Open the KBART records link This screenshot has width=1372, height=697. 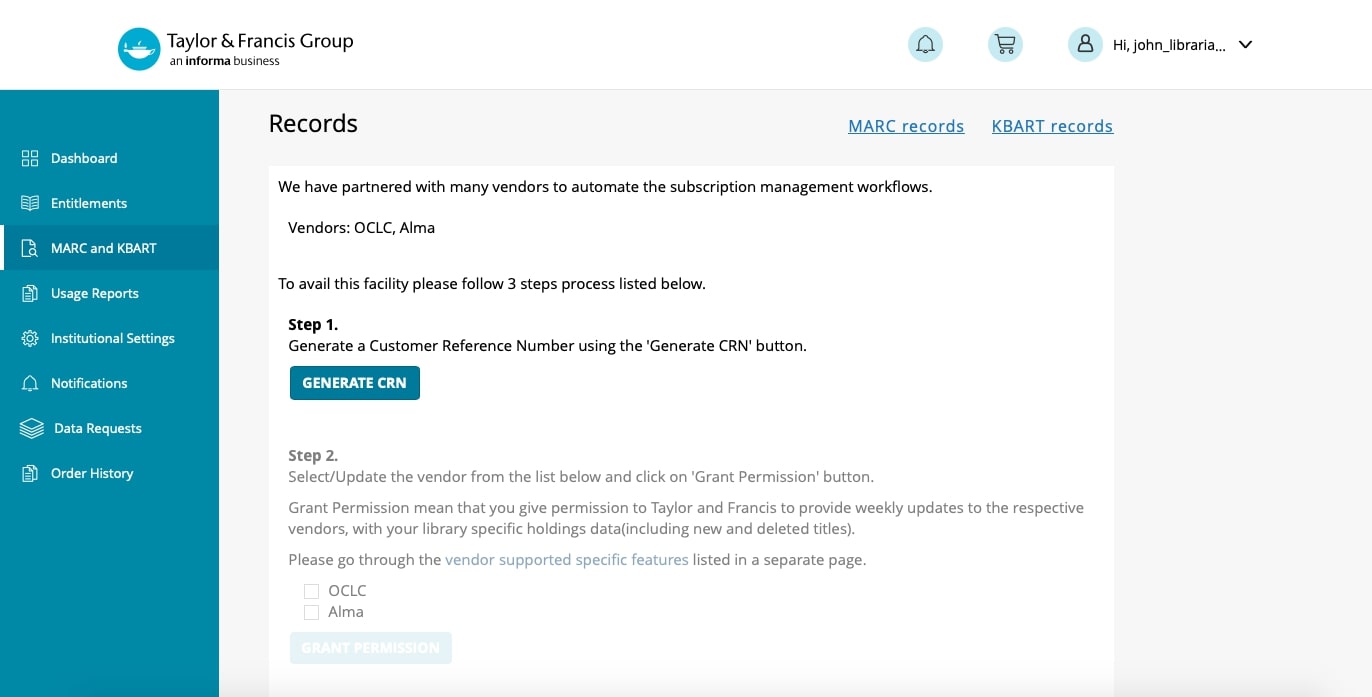pos(1052,126)
